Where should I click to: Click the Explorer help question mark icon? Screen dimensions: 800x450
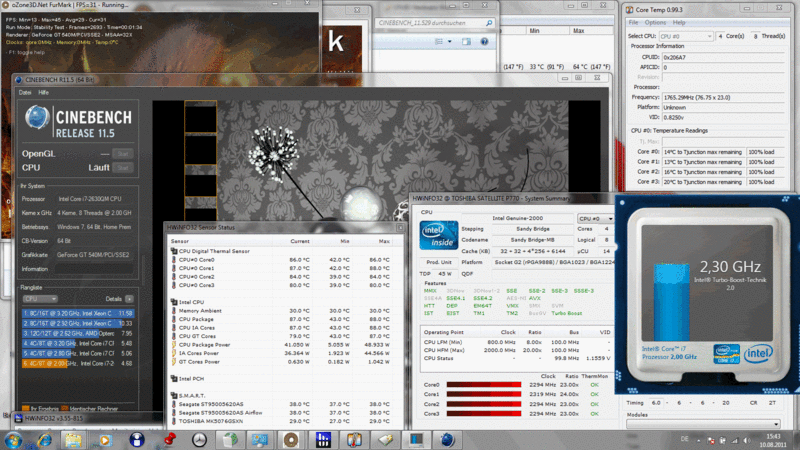point(484,41)
